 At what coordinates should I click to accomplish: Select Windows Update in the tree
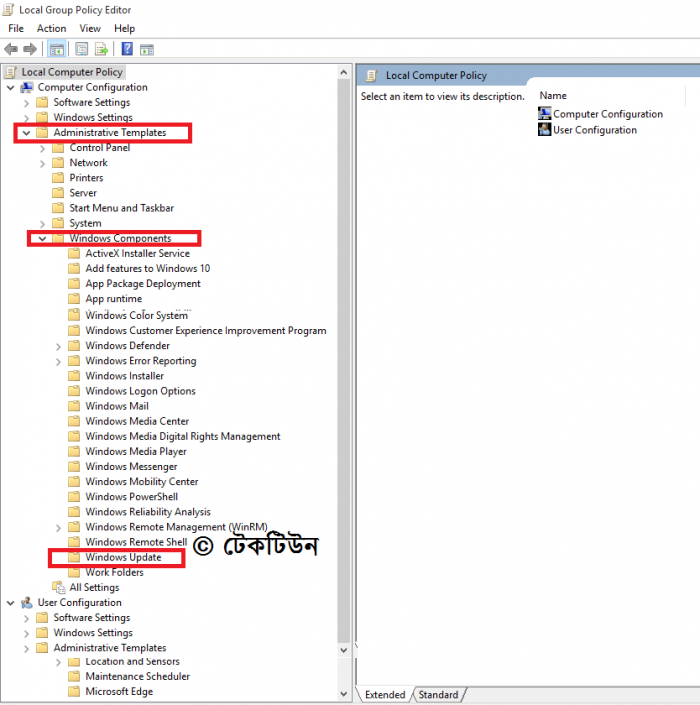click(x=123, y=557)
